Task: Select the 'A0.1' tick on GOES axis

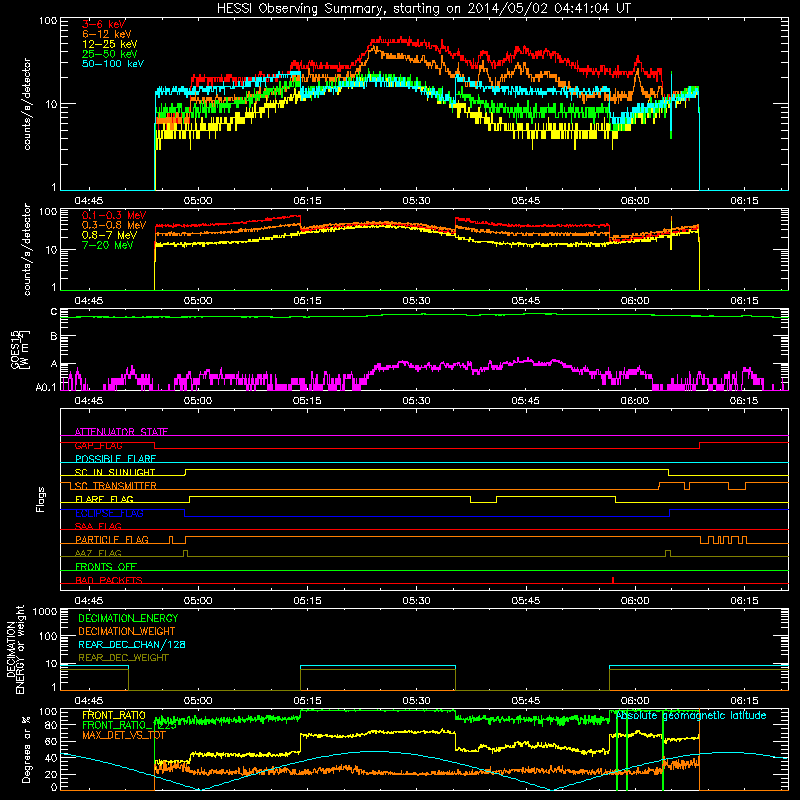Action: pyautogui.click(x=46, y=387)
